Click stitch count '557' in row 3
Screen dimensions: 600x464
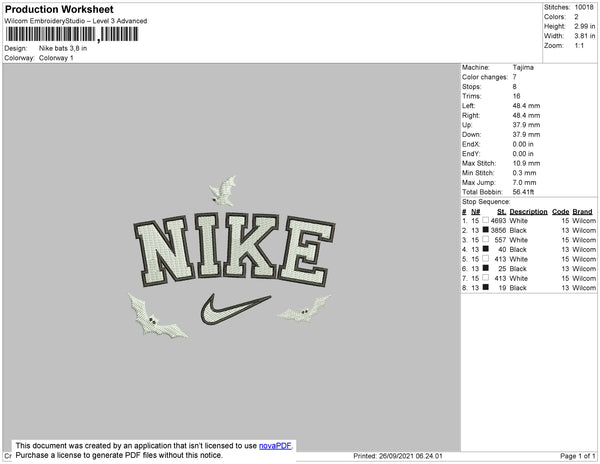pos(500,240)
